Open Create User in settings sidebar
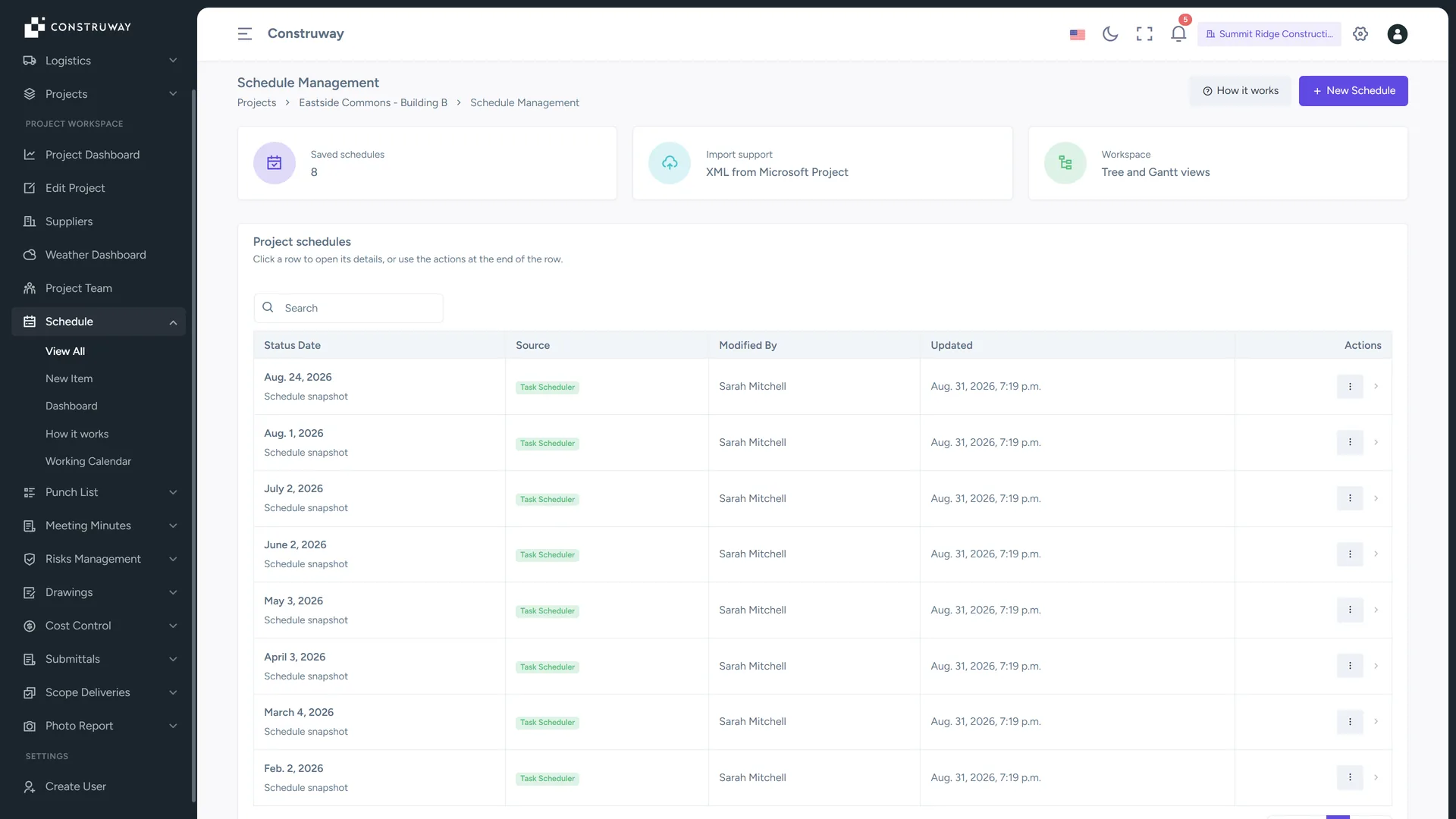Viewport: 1456px width, 819px height. pyautogui.click(x=99, y=786)
